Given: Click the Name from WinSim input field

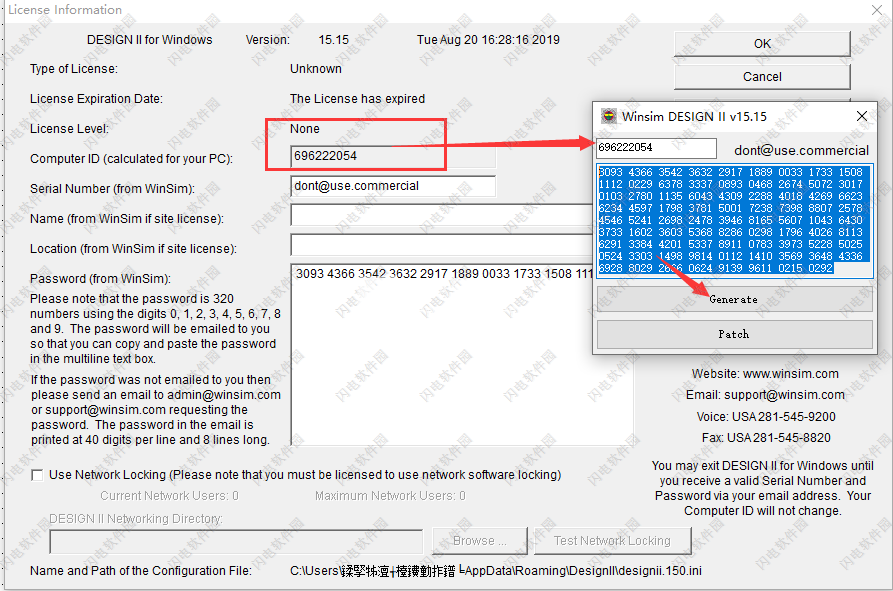Looking at the screenshot, I should click(441, 216).
